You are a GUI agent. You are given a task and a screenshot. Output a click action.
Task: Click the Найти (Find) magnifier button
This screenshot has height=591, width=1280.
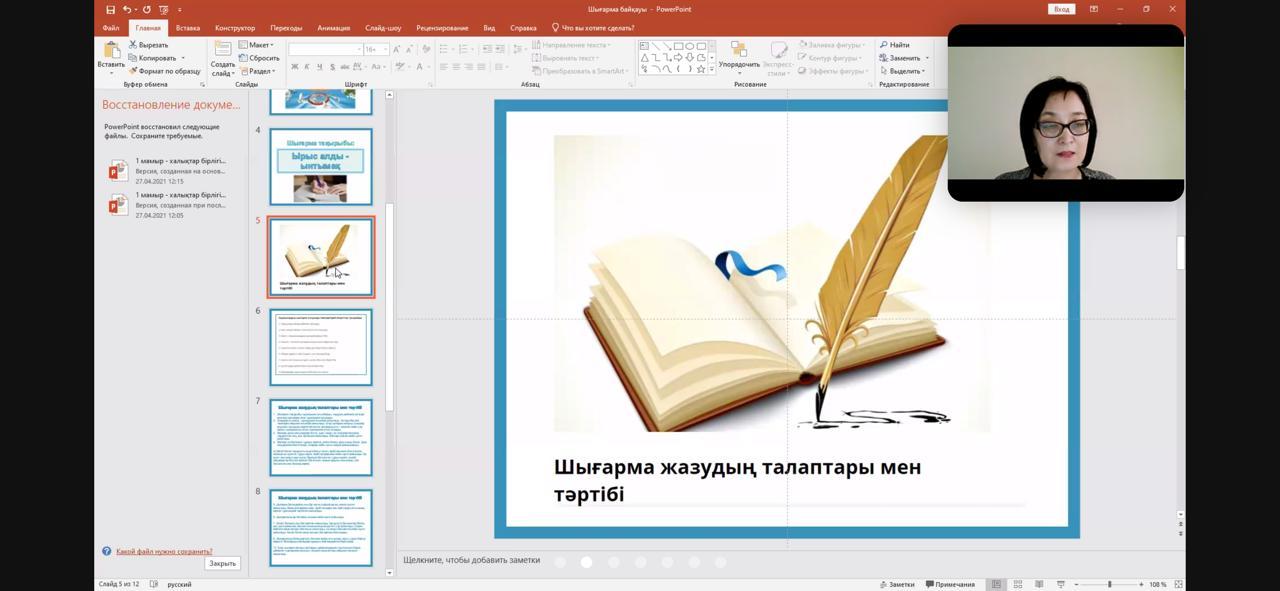pyautogui.click(x=895, y=45)
